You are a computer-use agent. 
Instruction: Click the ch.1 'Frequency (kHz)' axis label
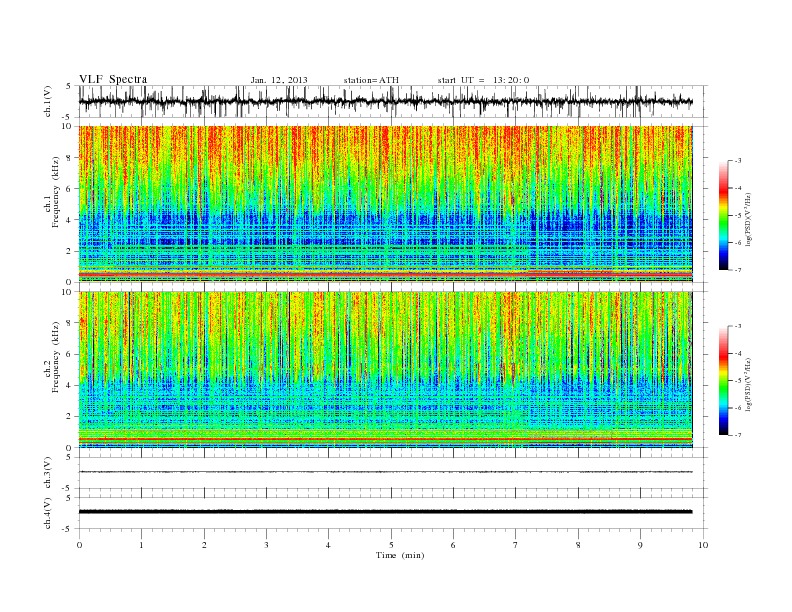tap(53, 192)
